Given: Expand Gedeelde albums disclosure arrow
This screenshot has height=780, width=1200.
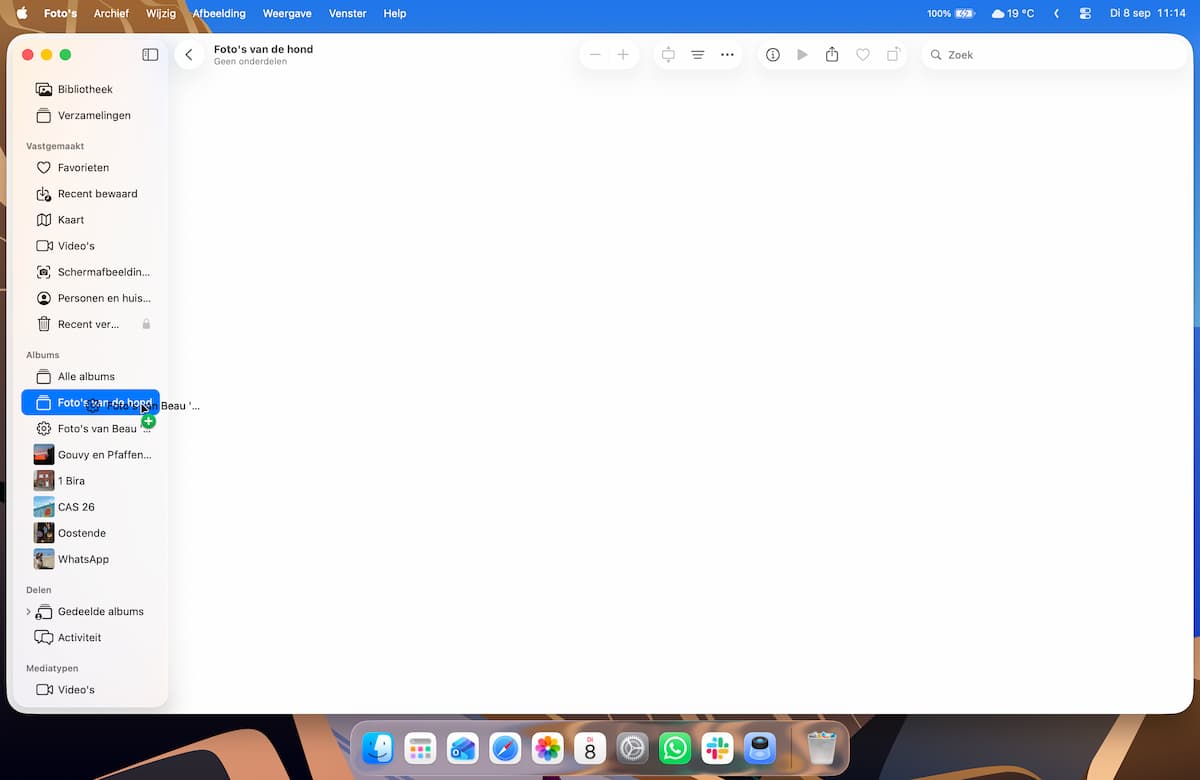Looking at the screenshot, I should (x=28, y=612).
